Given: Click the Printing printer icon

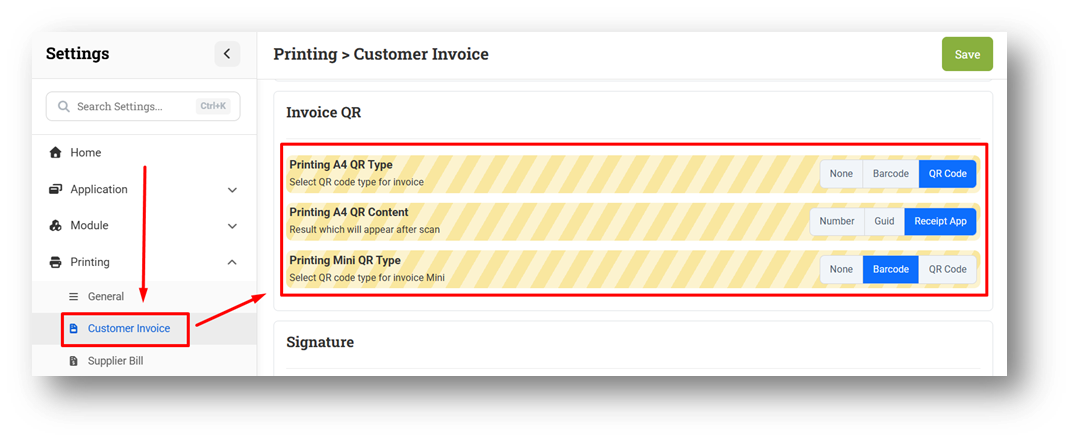Looking at the screenshot, I should point(56,262).
